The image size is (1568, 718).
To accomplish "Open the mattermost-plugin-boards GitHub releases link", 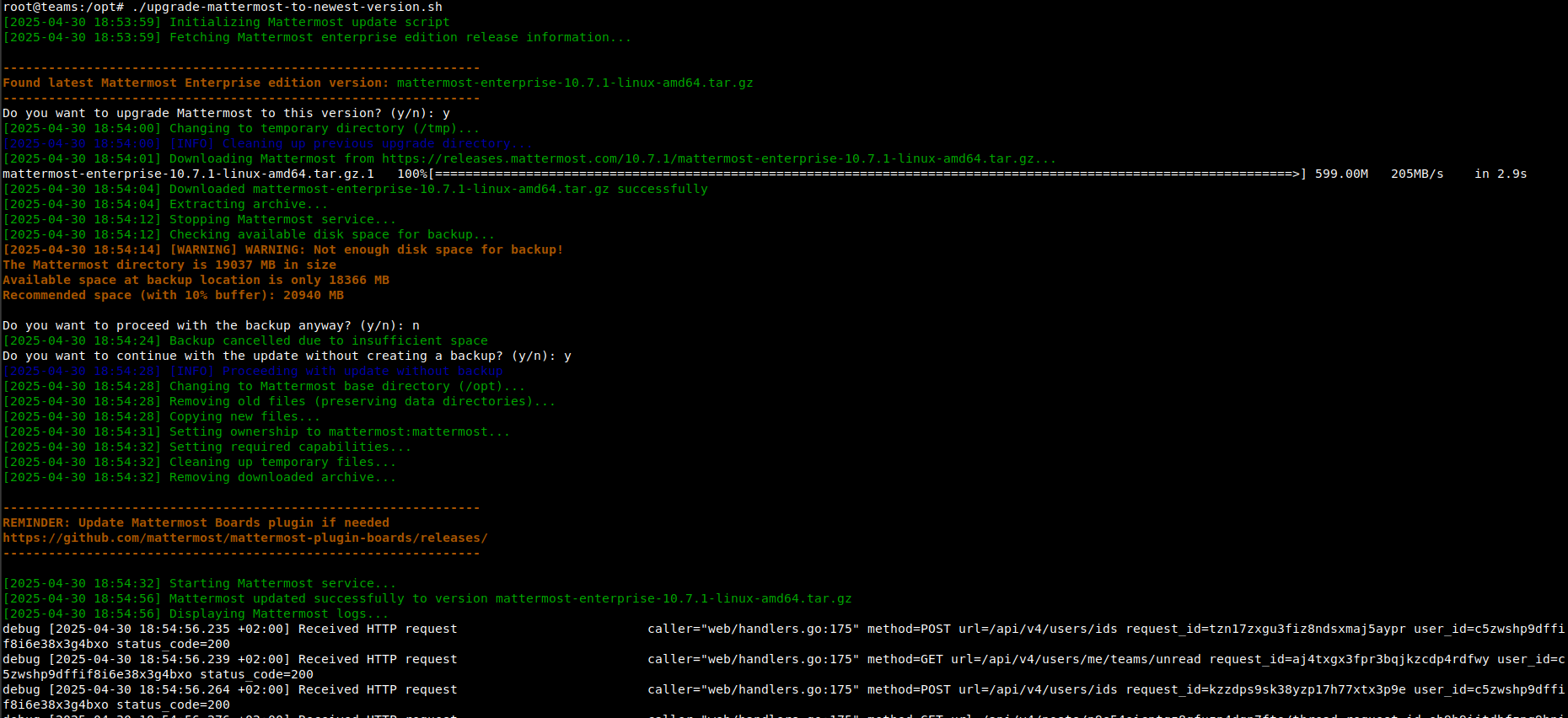I will pos(244,538).
